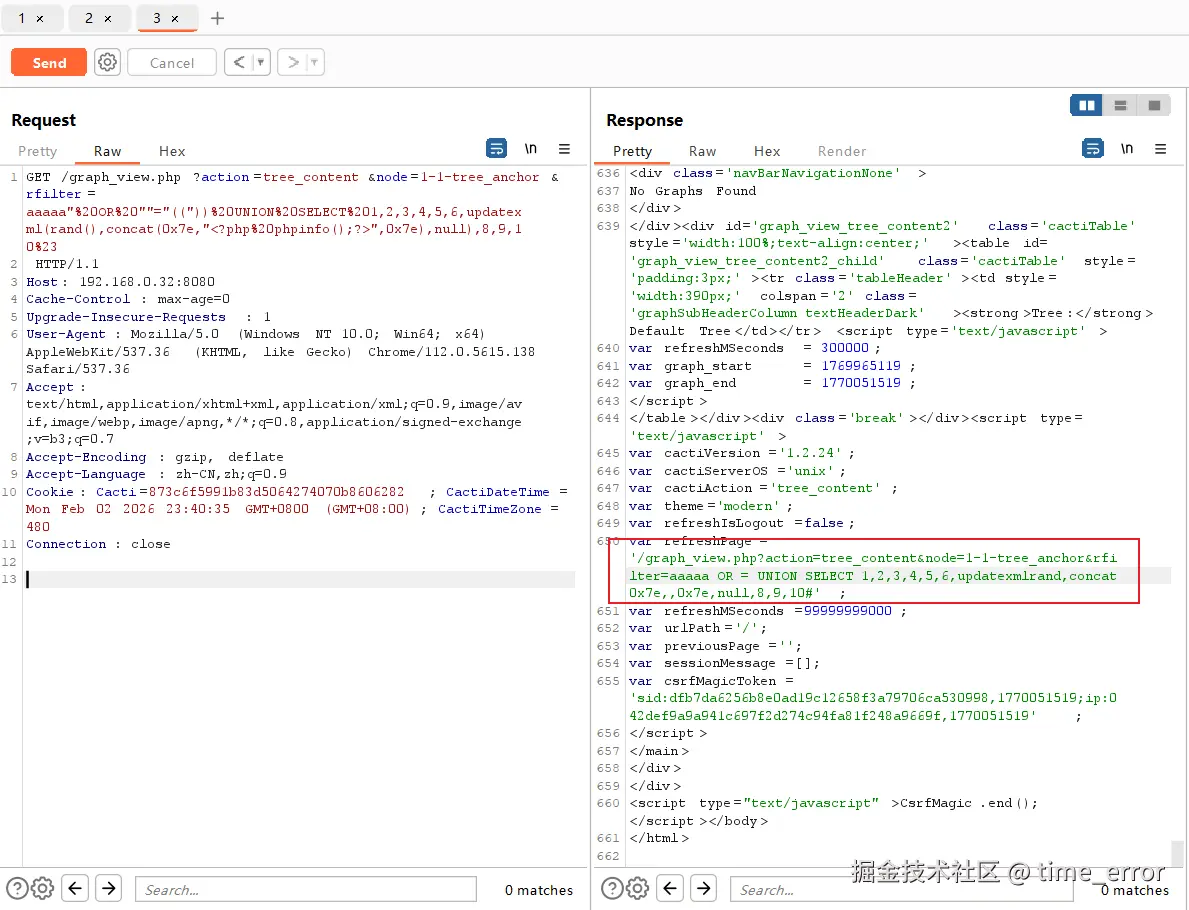
Task: Open Request search help icon
Action: (x=17, y=888)
